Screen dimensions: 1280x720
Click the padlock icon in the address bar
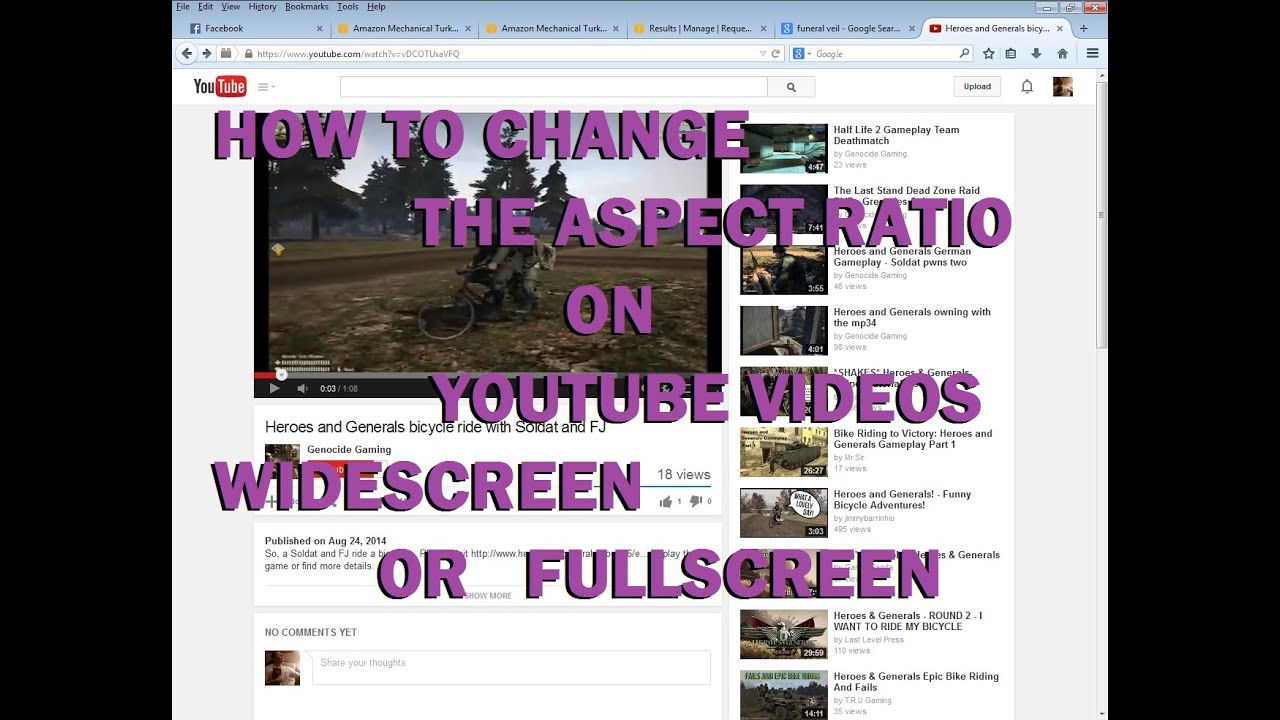(248, 54)
